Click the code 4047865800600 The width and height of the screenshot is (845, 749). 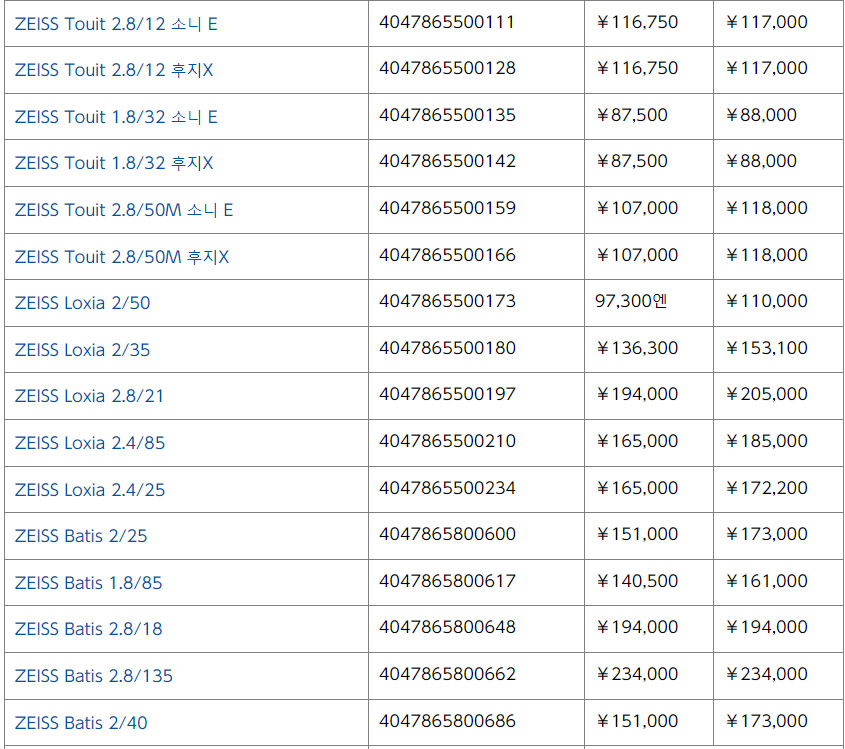point(447,533)
